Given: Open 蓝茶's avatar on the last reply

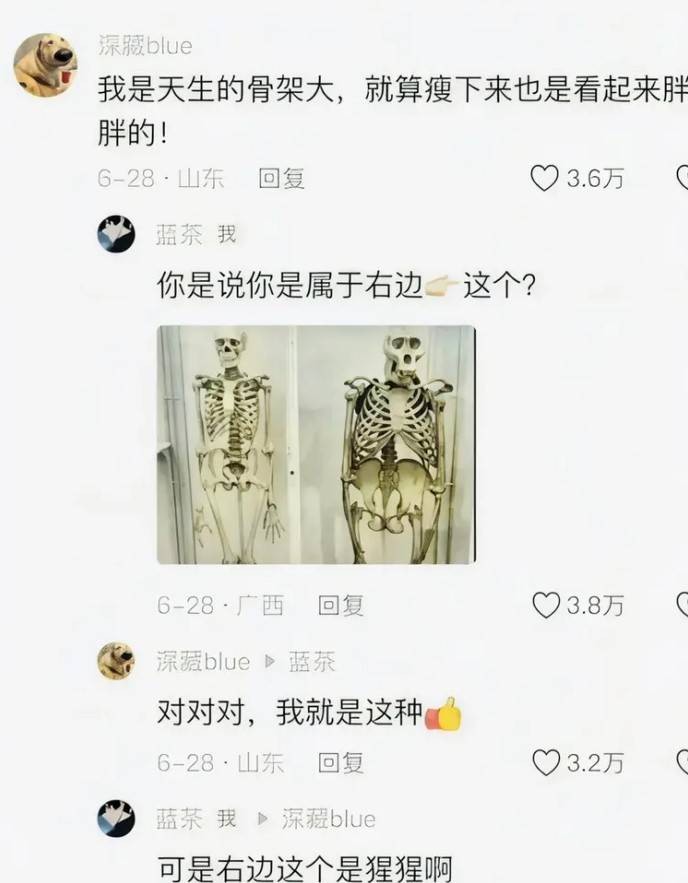Looking at the screenshot, I should coord(117,818).
